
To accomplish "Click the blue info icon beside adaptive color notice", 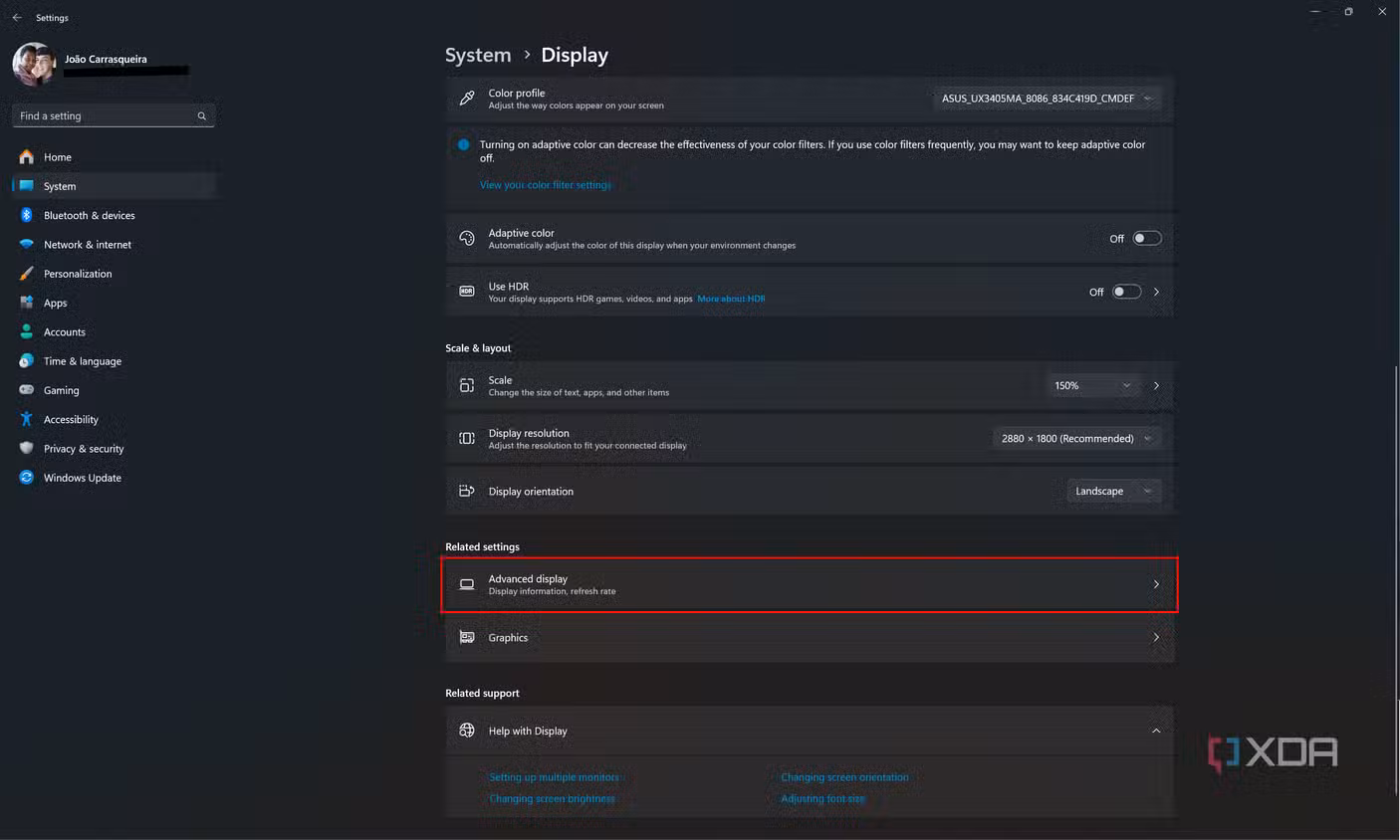I will coord(464,145).
